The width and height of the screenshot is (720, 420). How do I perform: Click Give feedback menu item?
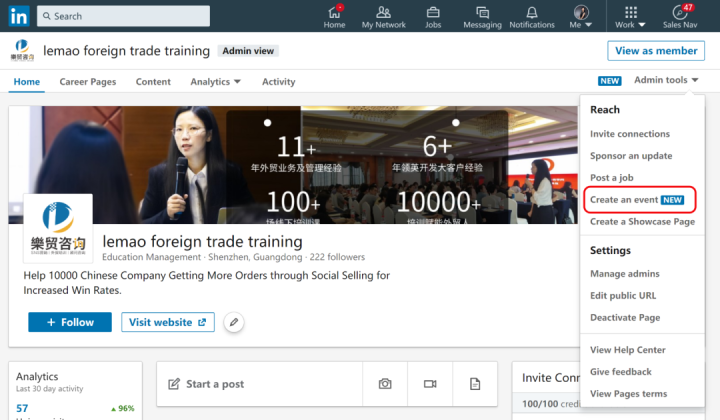coord(621,372)
